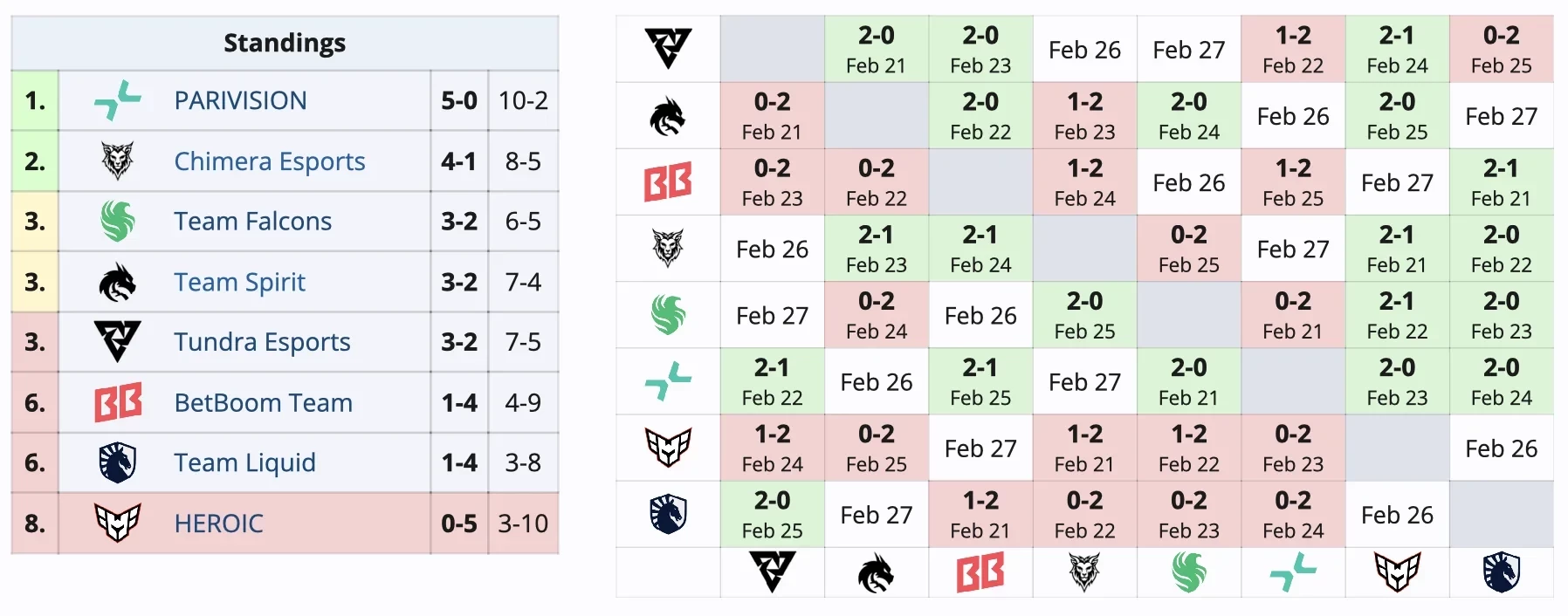Open the Tundra Esports name link
Image resolution: width=1568 pixels, height=616 pixels.
coord(262,342)
